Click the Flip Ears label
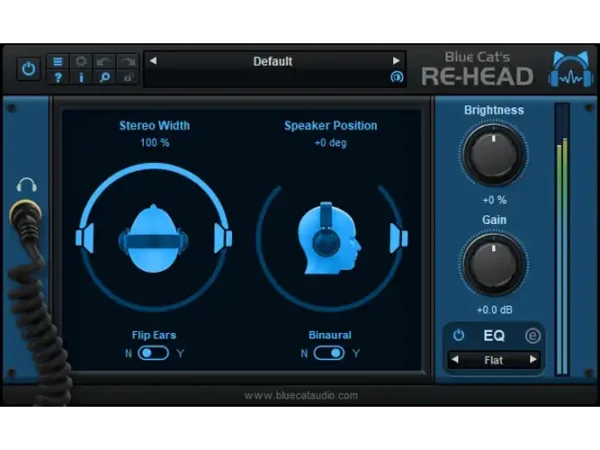600x450 pixels. (154, 335)
